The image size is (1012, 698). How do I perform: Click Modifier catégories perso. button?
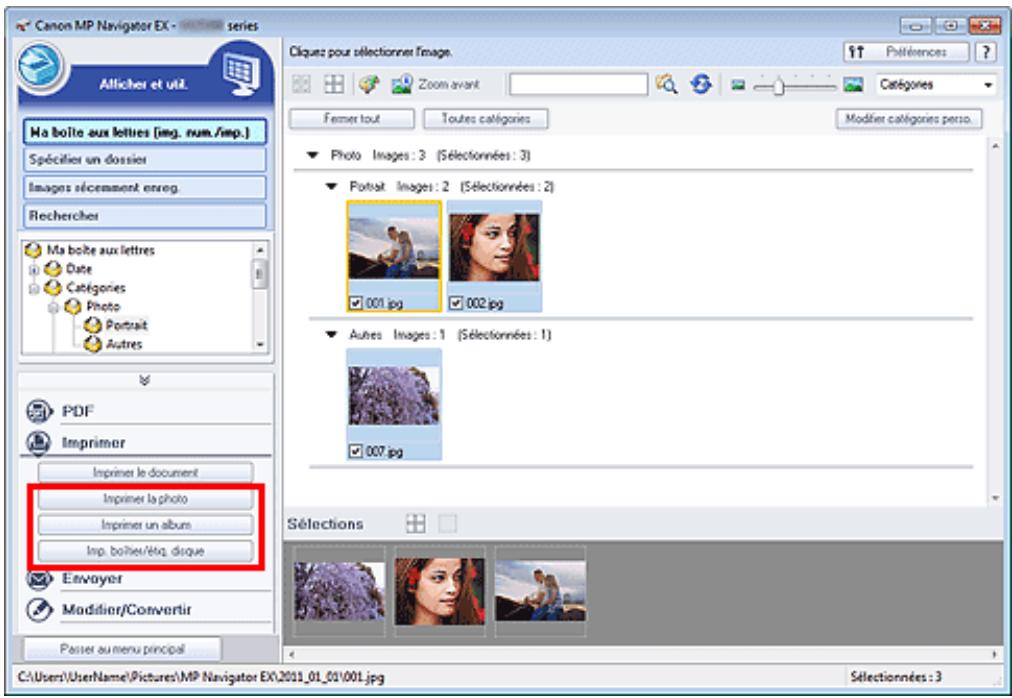pos(909,119)
